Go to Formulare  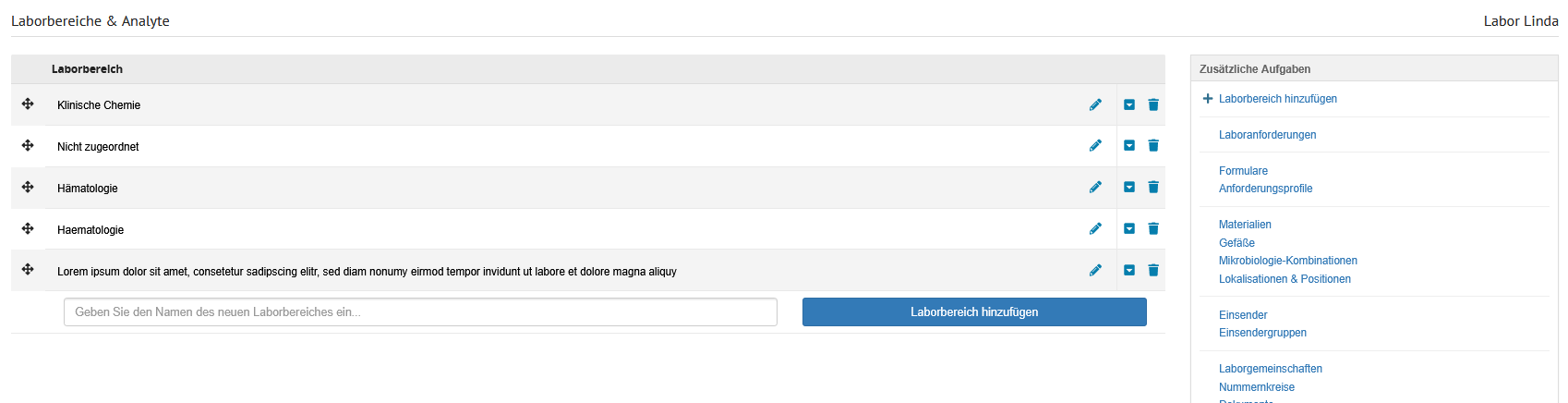click(1243, 171)
